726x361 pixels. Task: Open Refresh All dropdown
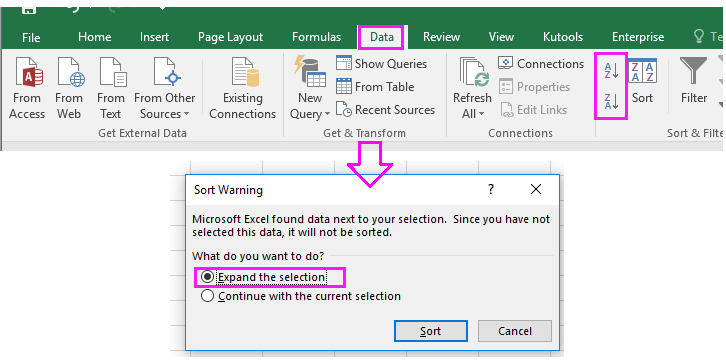[472, 88]
